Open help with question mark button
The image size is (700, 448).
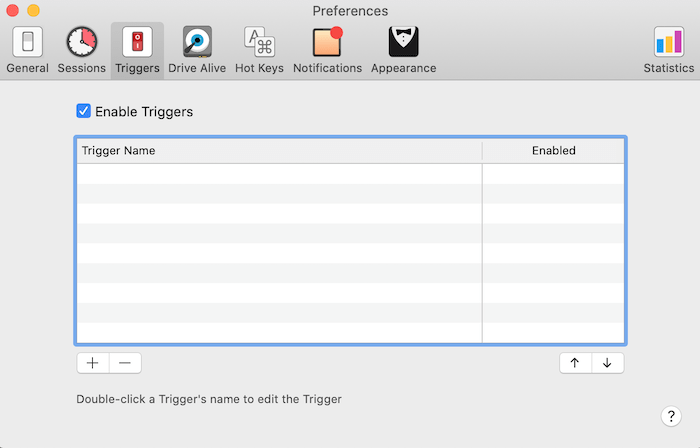671,416
